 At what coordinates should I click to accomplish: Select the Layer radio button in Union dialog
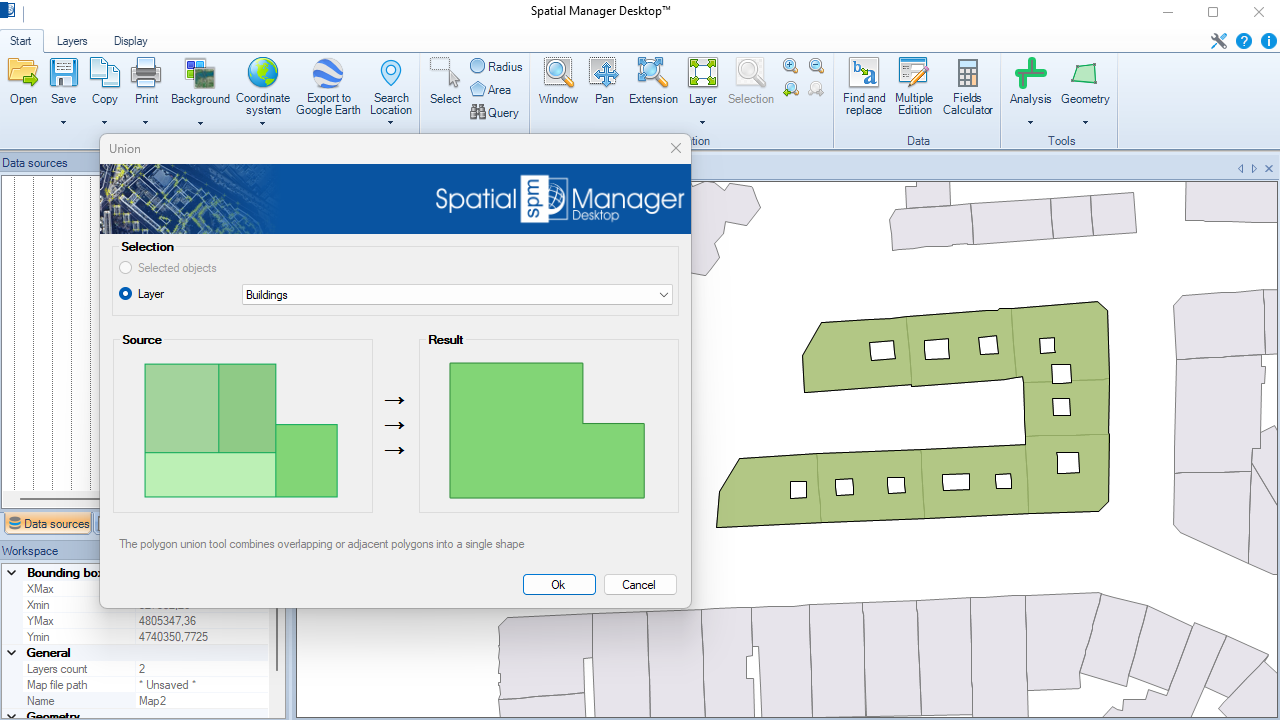[125, 294]
